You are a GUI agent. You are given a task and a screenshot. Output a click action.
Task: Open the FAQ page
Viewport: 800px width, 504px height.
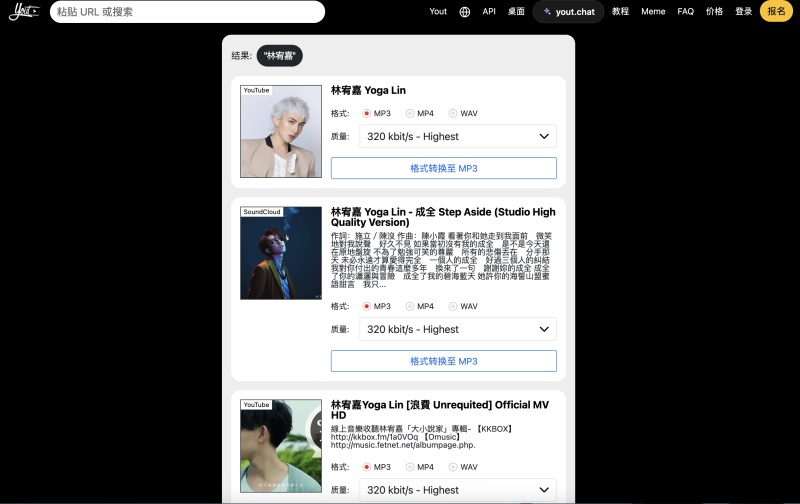tap(685, 11)
